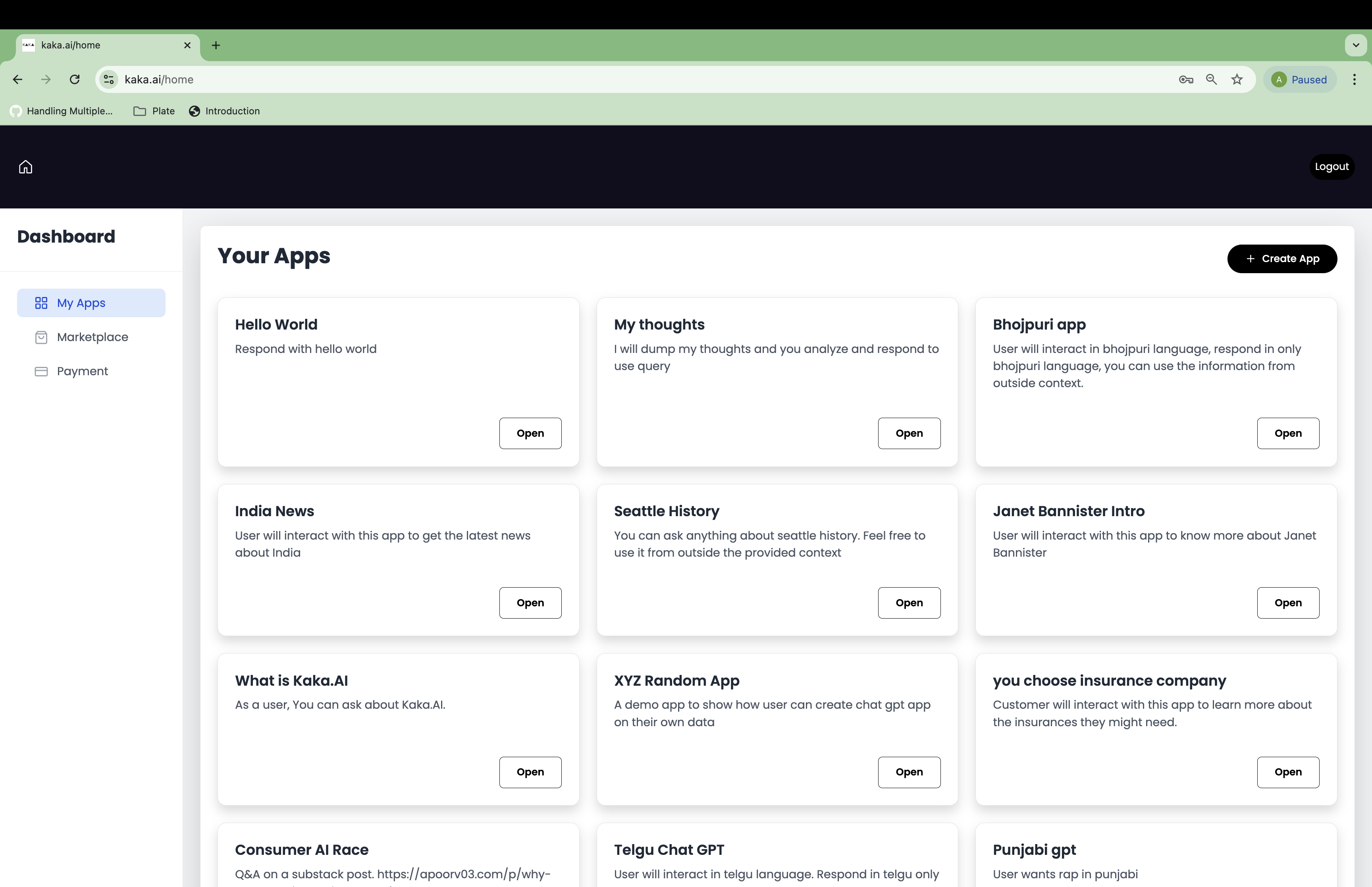Screen dimensions: 1372x887
Task: Open password manager key icon
Action: (1185, 79)
